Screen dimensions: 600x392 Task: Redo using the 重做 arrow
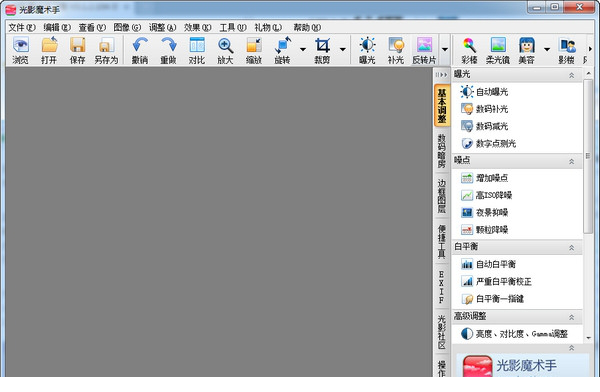[168, 50]
